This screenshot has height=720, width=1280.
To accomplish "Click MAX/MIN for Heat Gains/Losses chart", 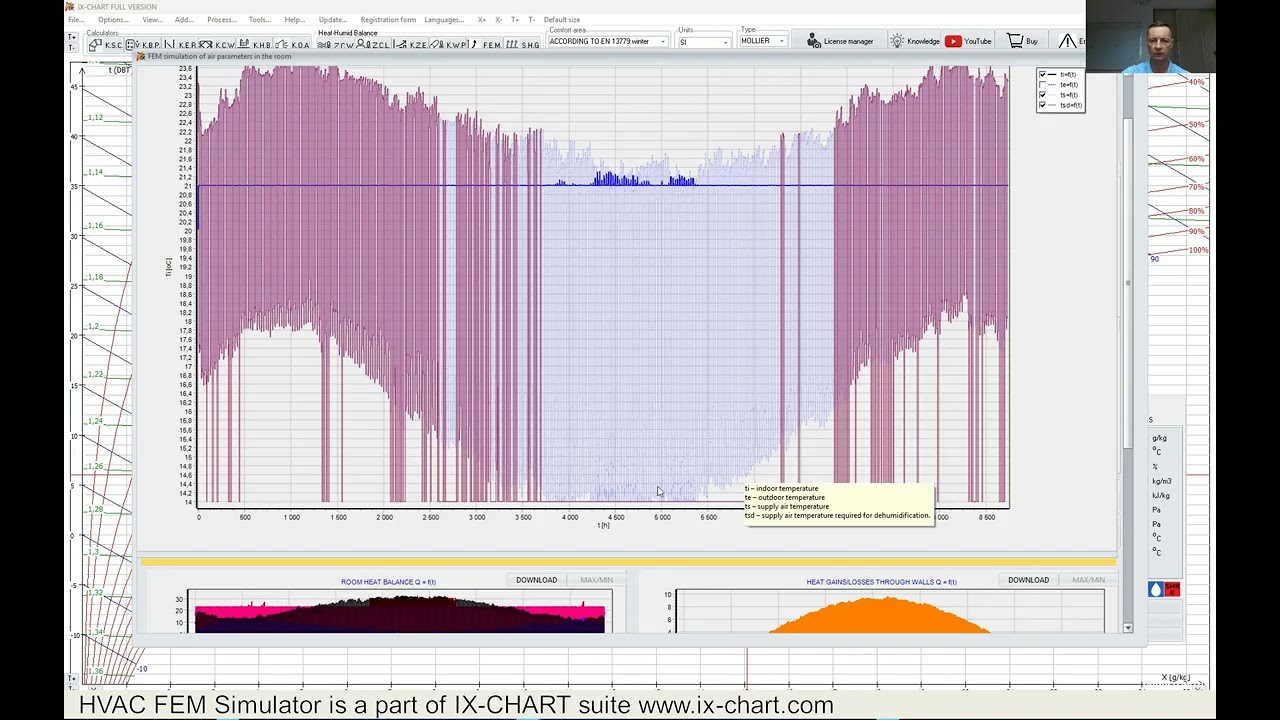I will [x=1088, y=580].
